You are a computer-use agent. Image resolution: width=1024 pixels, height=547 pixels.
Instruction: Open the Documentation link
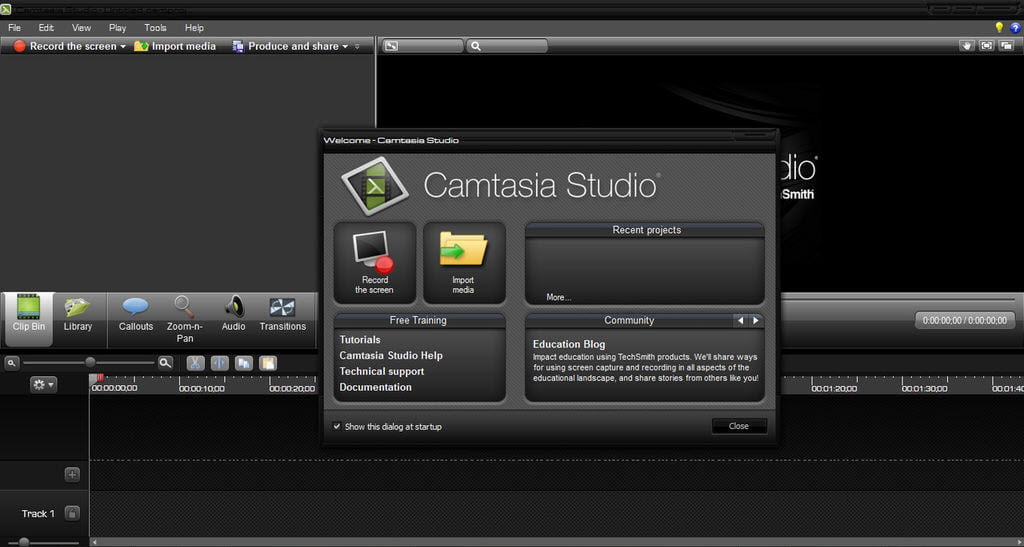tap(376, 386)
